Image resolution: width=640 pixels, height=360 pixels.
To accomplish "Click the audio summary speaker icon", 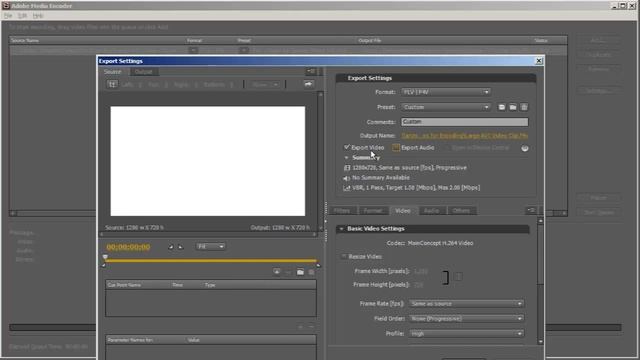I will tap(347, 178).
